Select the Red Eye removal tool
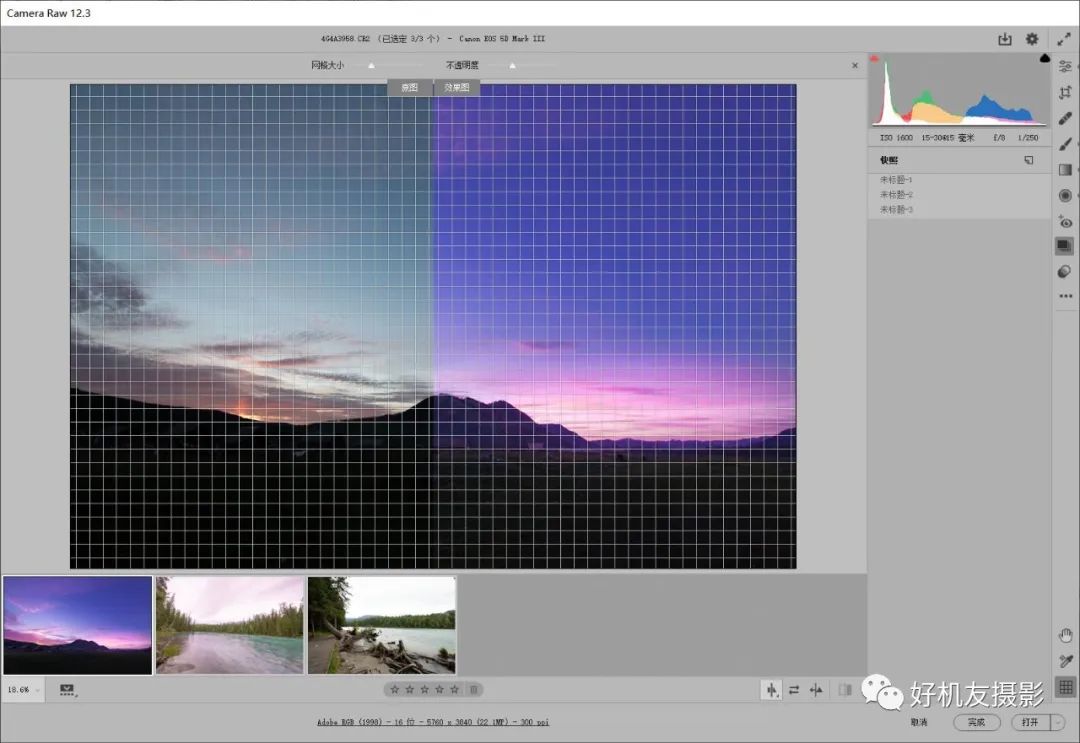The width and height of the screenshot is (1080, 743). coord(1065,222)
